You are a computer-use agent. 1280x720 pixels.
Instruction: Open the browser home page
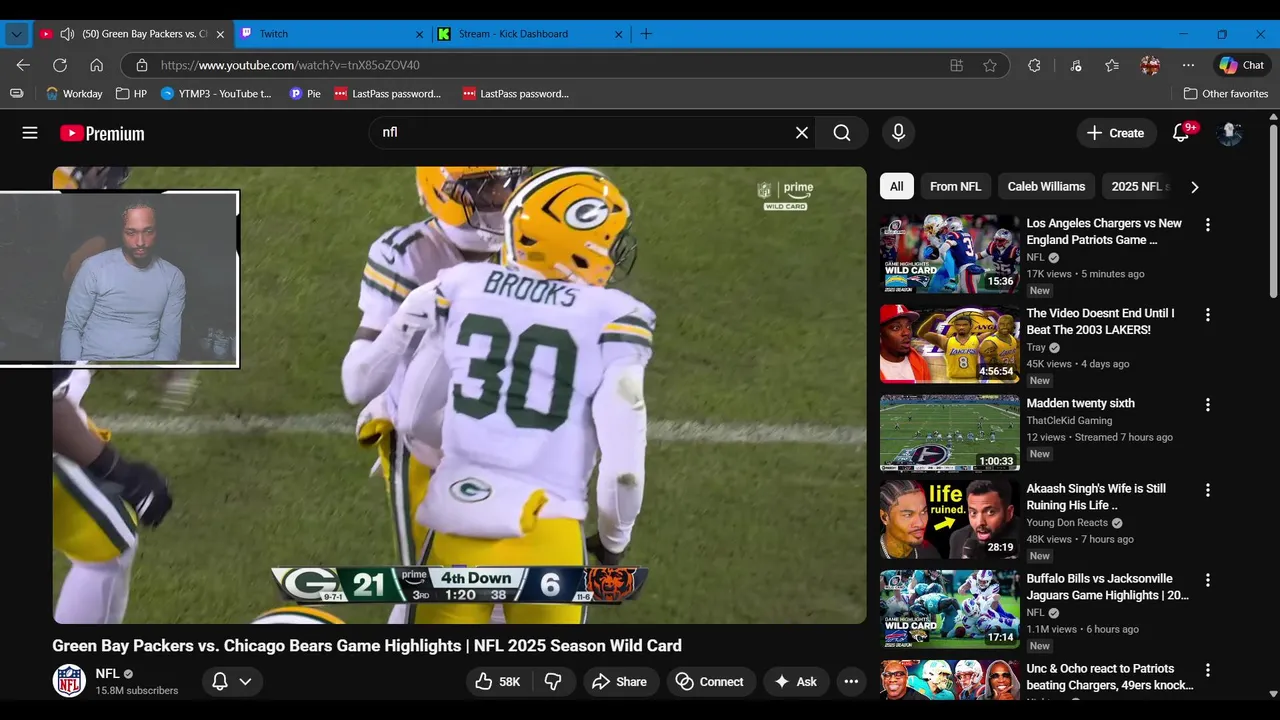pyautogui.click(x=97, y=65)
